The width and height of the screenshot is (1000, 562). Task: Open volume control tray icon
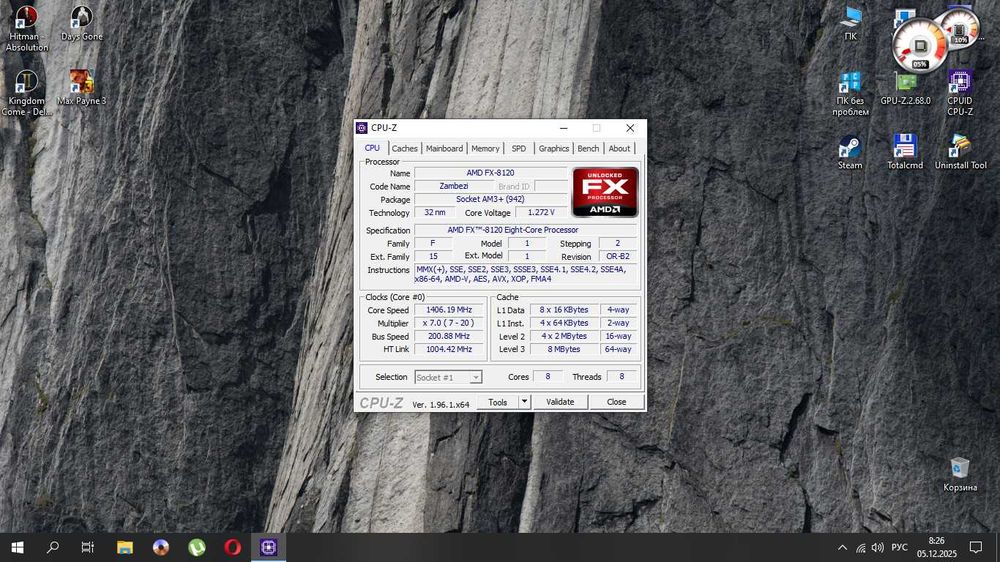coord(878,548)
